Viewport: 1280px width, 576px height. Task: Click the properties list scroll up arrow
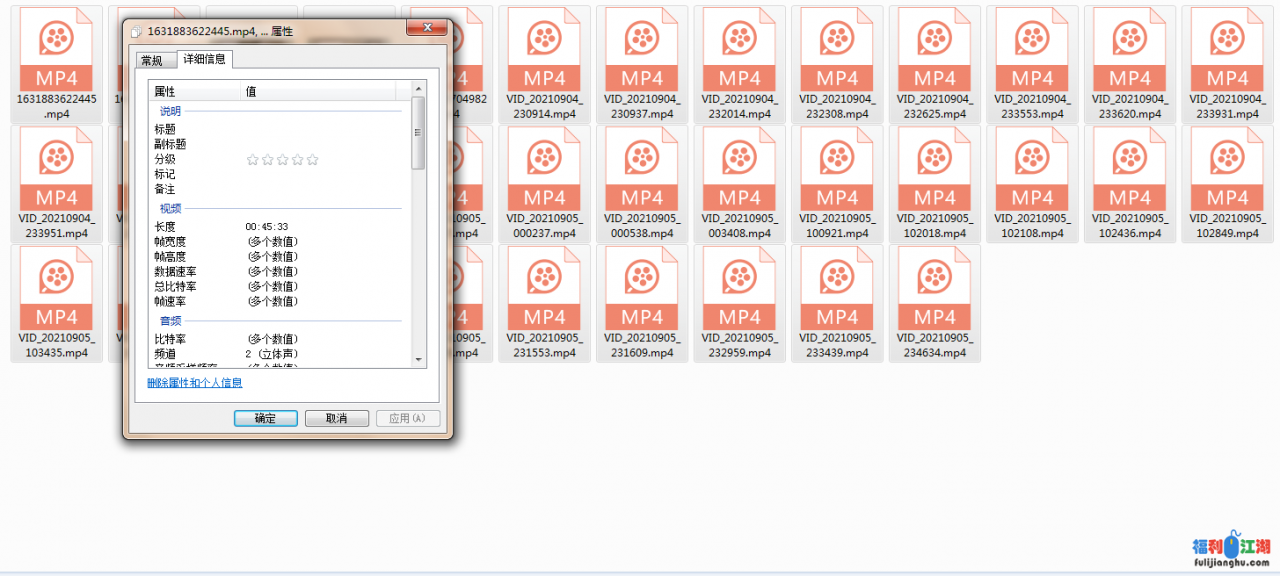(419, 91)
